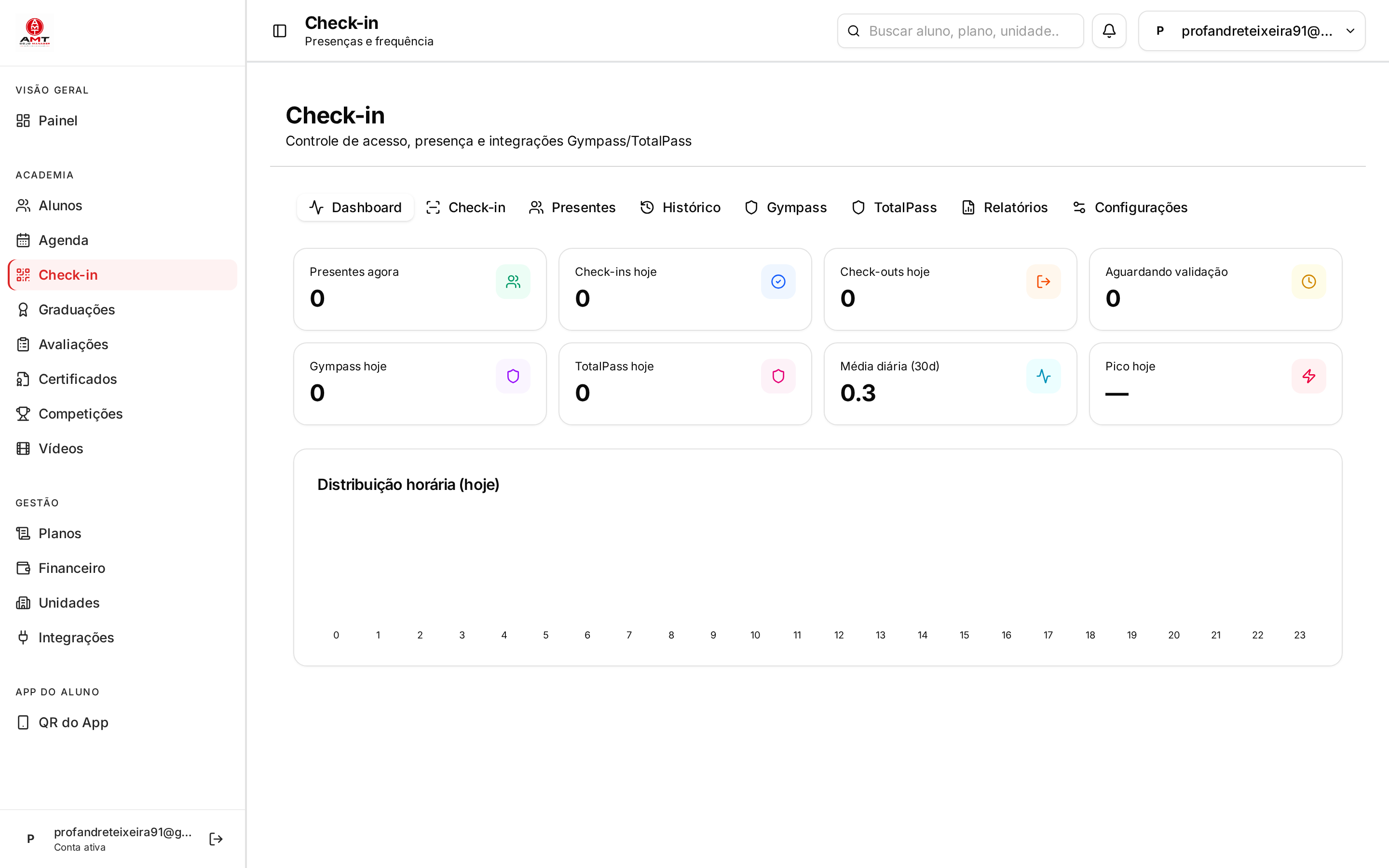Click the 'Conta ativa' status text
Screen dimensions: 1389x868
tap(80, 847)
